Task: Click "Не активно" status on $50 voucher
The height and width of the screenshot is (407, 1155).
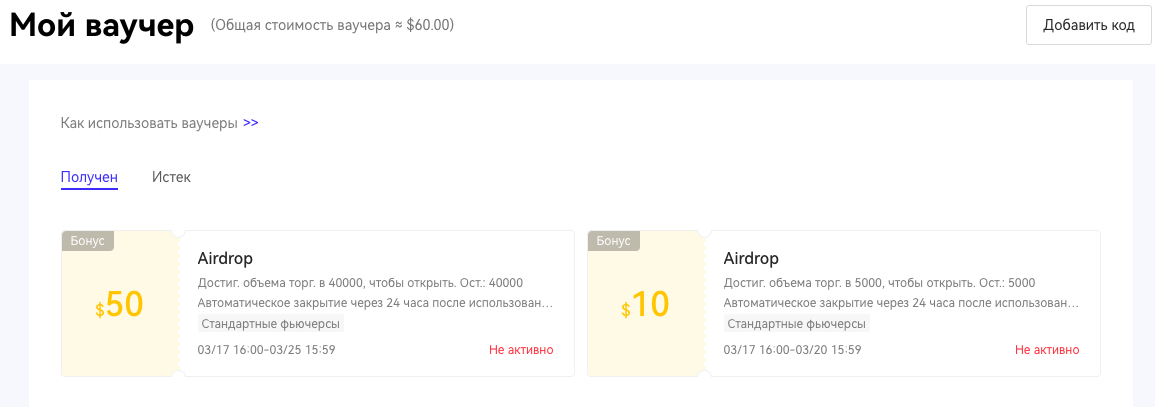Action: coord(521,350)
